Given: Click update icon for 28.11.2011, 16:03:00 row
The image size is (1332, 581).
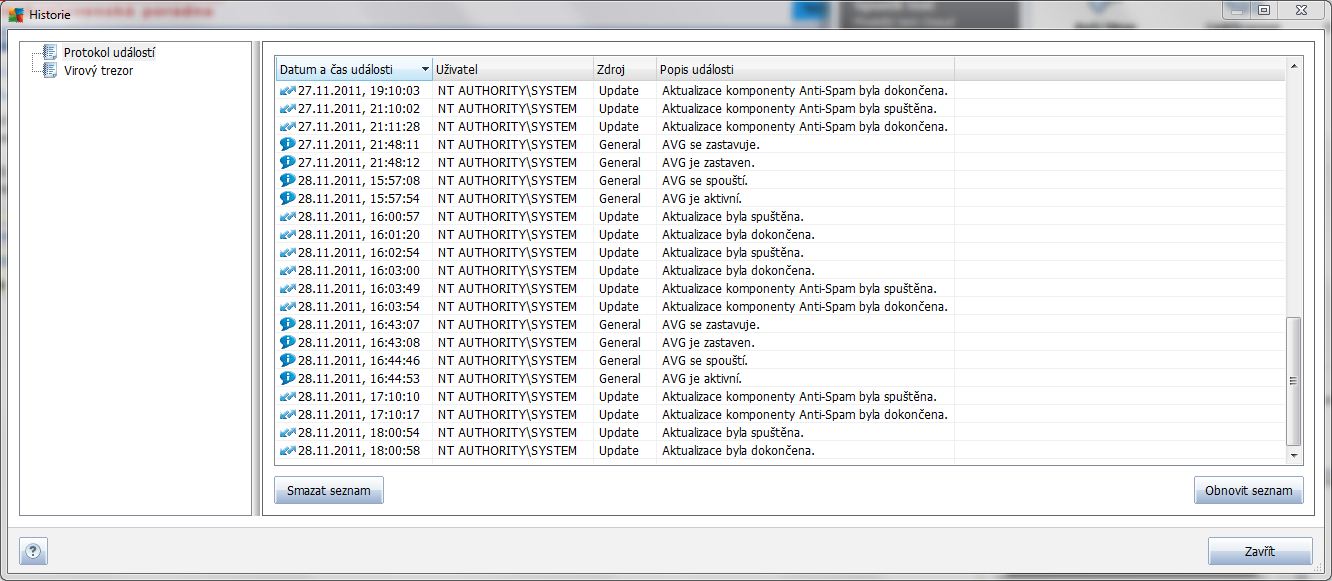Looking at the screenshot, I should point(288,270).
